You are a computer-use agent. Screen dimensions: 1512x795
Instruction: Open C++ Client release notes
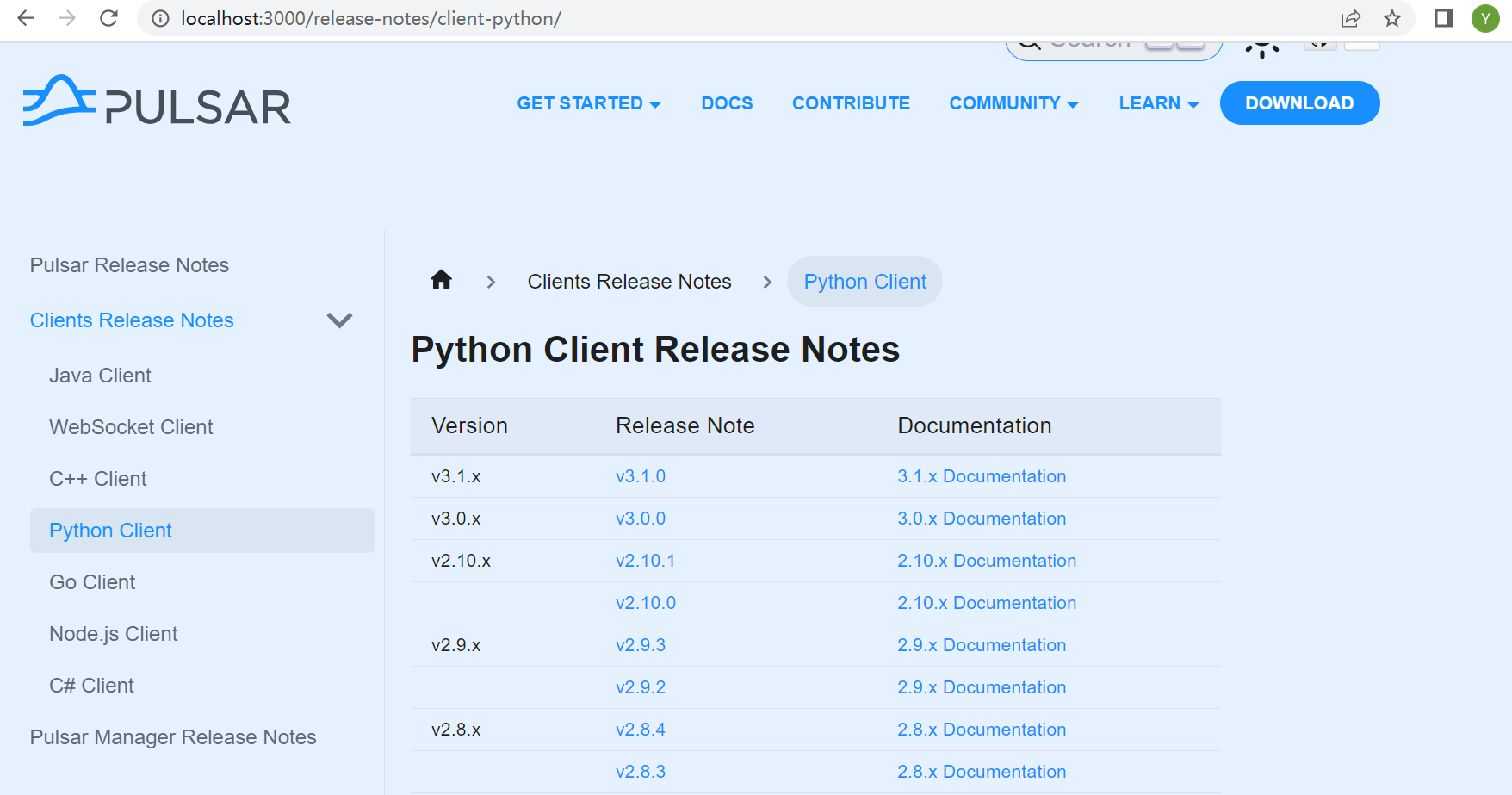coord(98,479)
